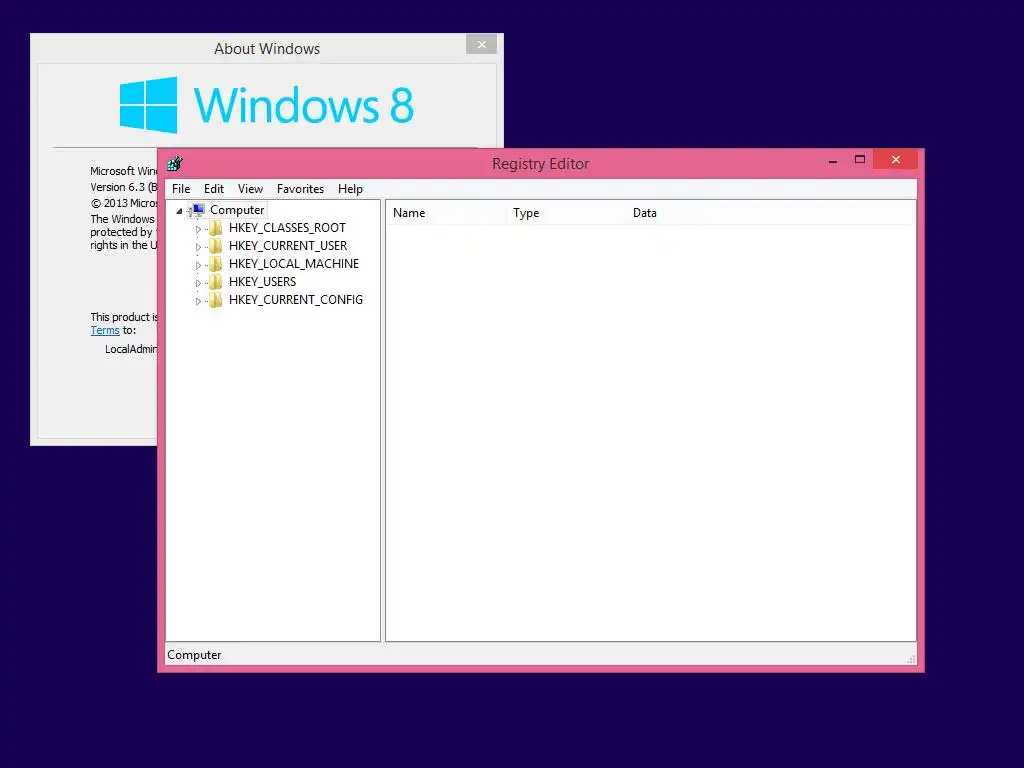The image size is (1024, 768).
Task: Click the HKEY_LOCAL_MACHINE folder icon
Action: tap(216, 264)
